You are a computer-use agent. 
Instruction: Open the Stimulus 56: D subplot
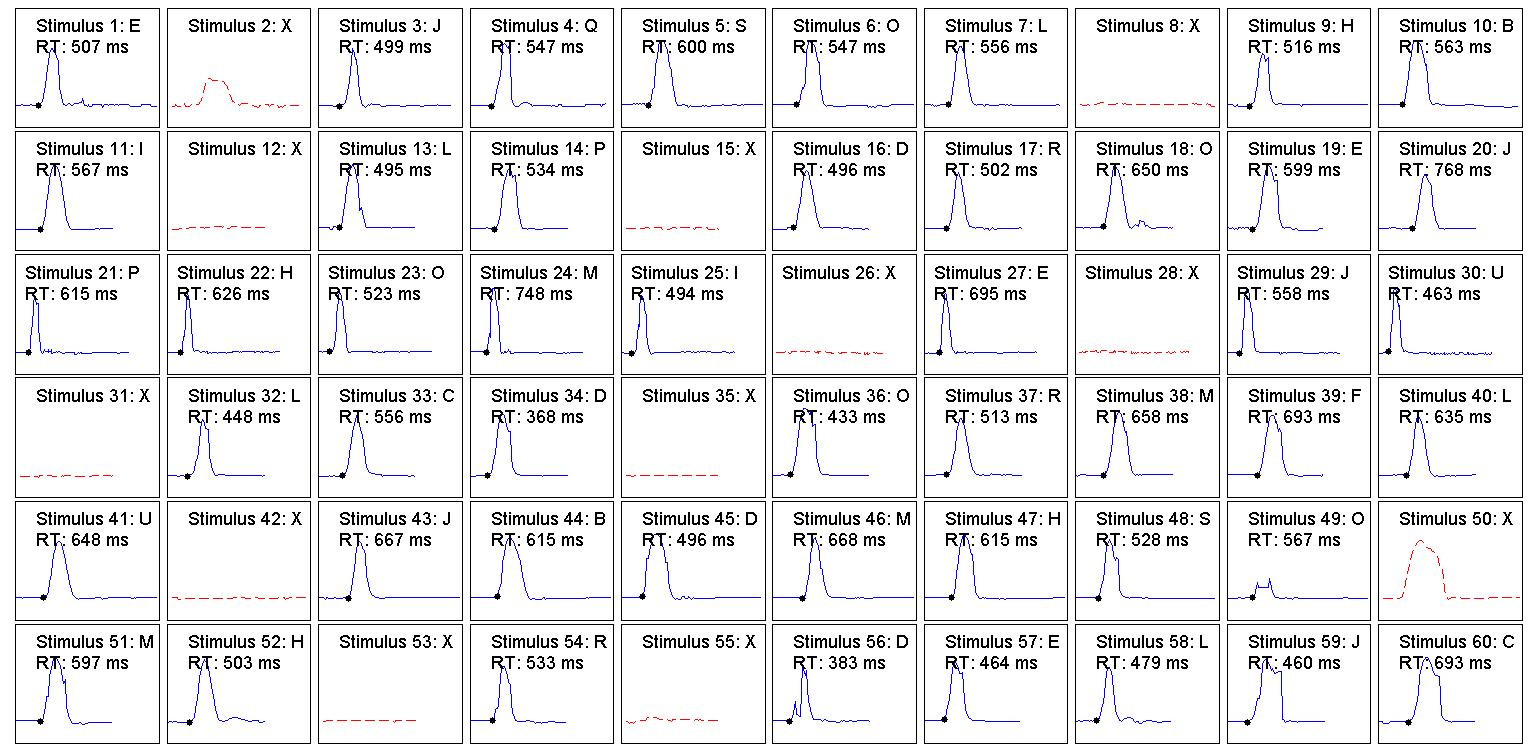844,685
